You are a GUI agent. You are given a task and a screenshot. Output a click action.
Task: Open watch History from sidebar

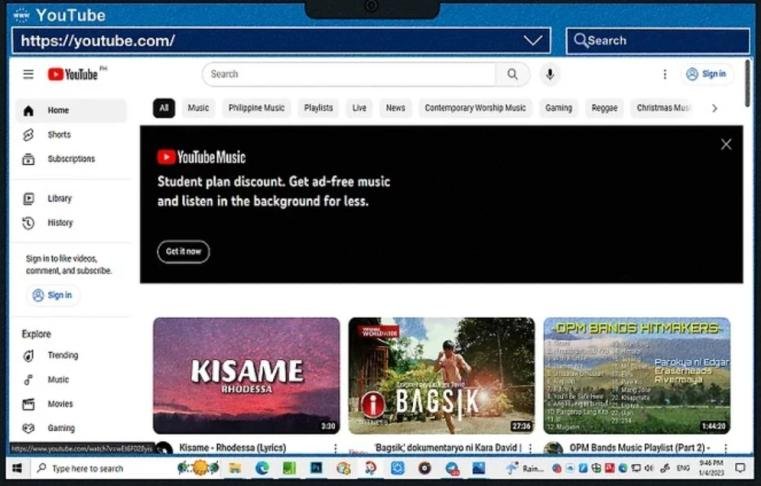[60, 223]
